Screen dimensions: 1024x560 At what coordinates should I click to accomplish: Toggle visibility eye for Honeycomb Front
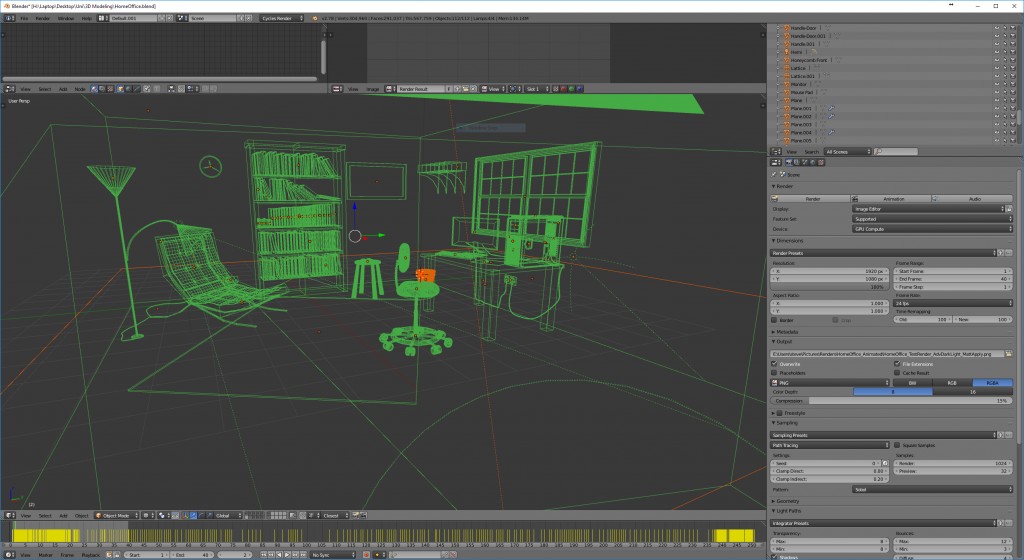click(996, 60)
